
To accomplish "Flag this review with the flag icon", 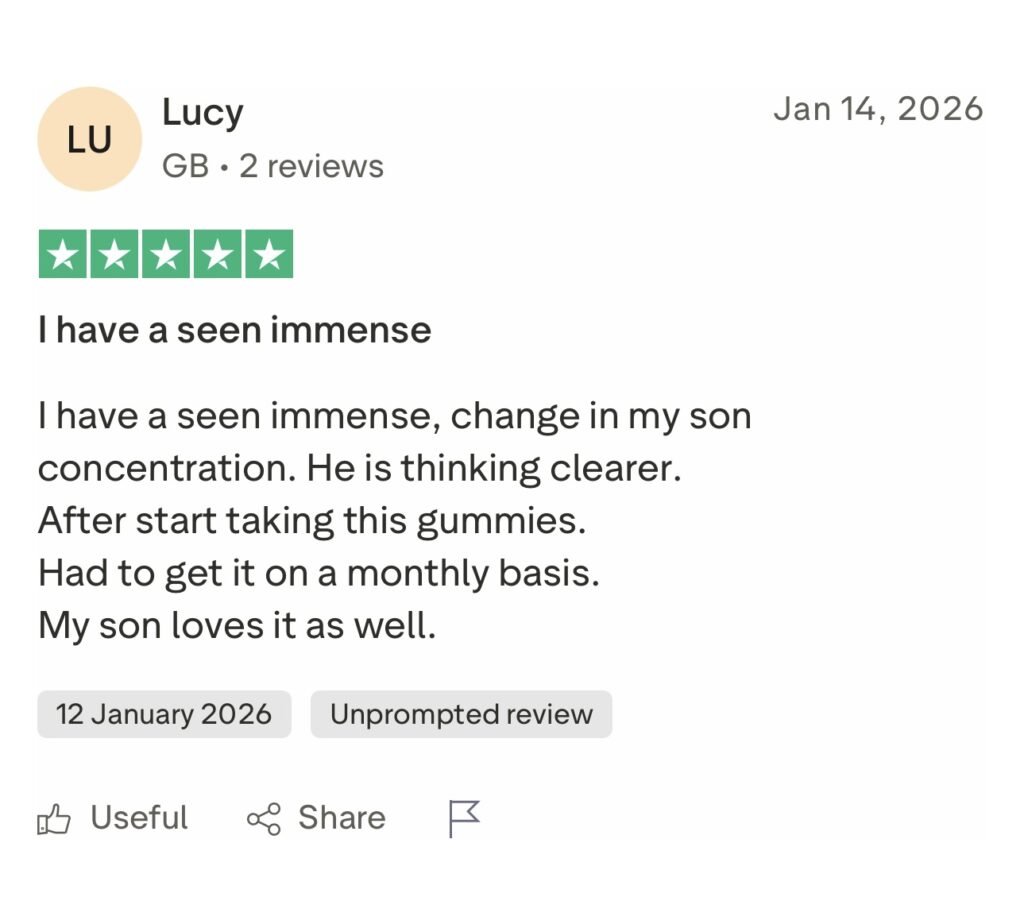I will tap(463, 818).
